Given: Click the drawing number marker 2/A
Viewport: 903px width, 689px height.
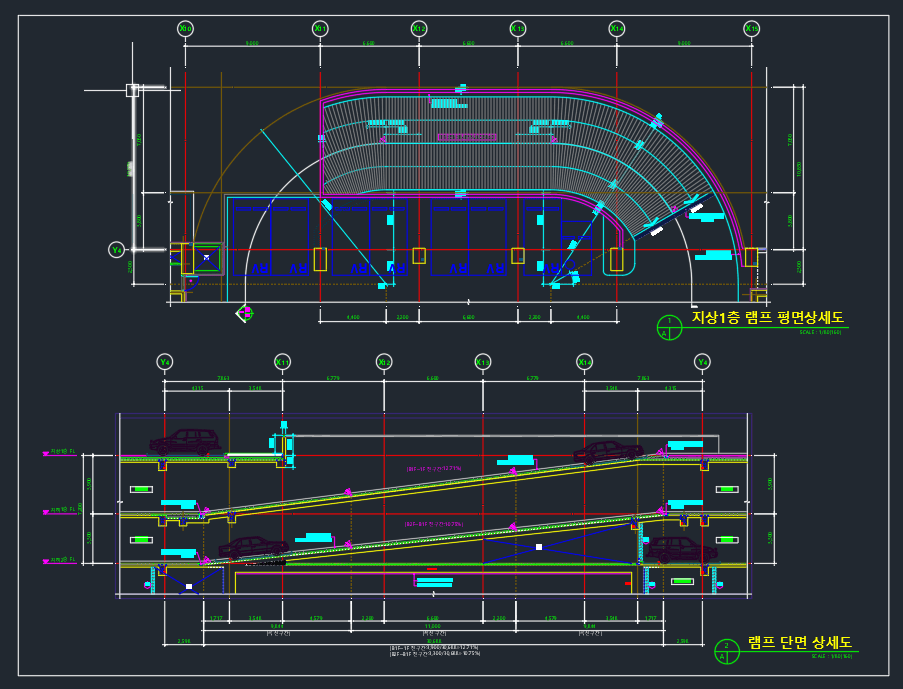Looking at the screenshot, I should coord(726,652).
